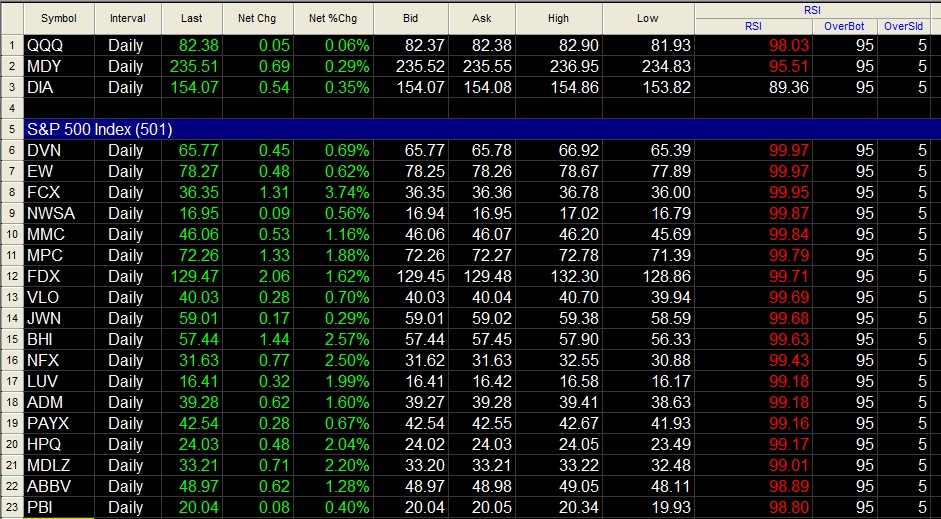Click empty row number 4 header

12,108
